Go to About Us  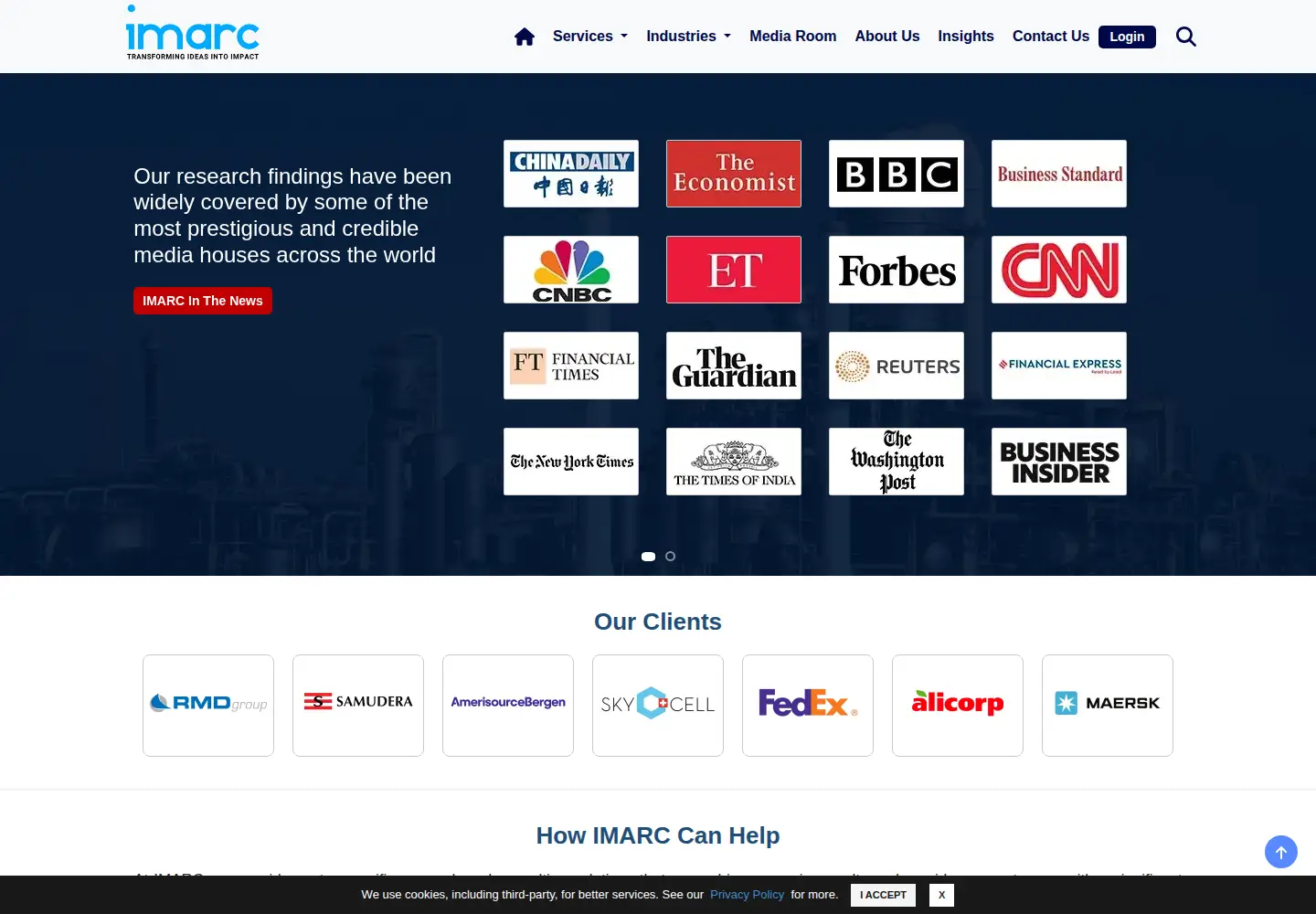click(x=887, y=37)
